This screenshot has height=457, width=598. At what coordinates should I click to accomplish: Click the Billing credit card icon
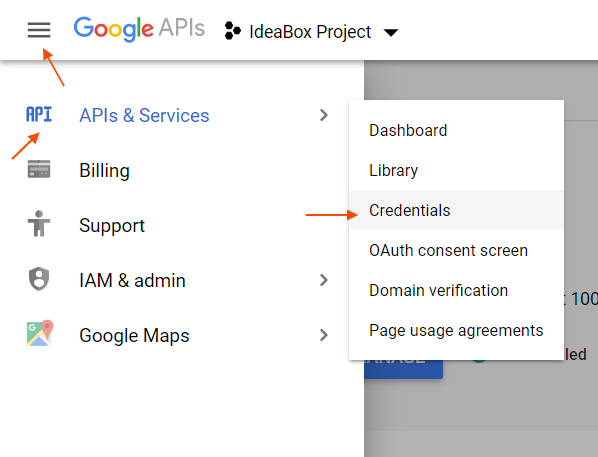[39, 169]
